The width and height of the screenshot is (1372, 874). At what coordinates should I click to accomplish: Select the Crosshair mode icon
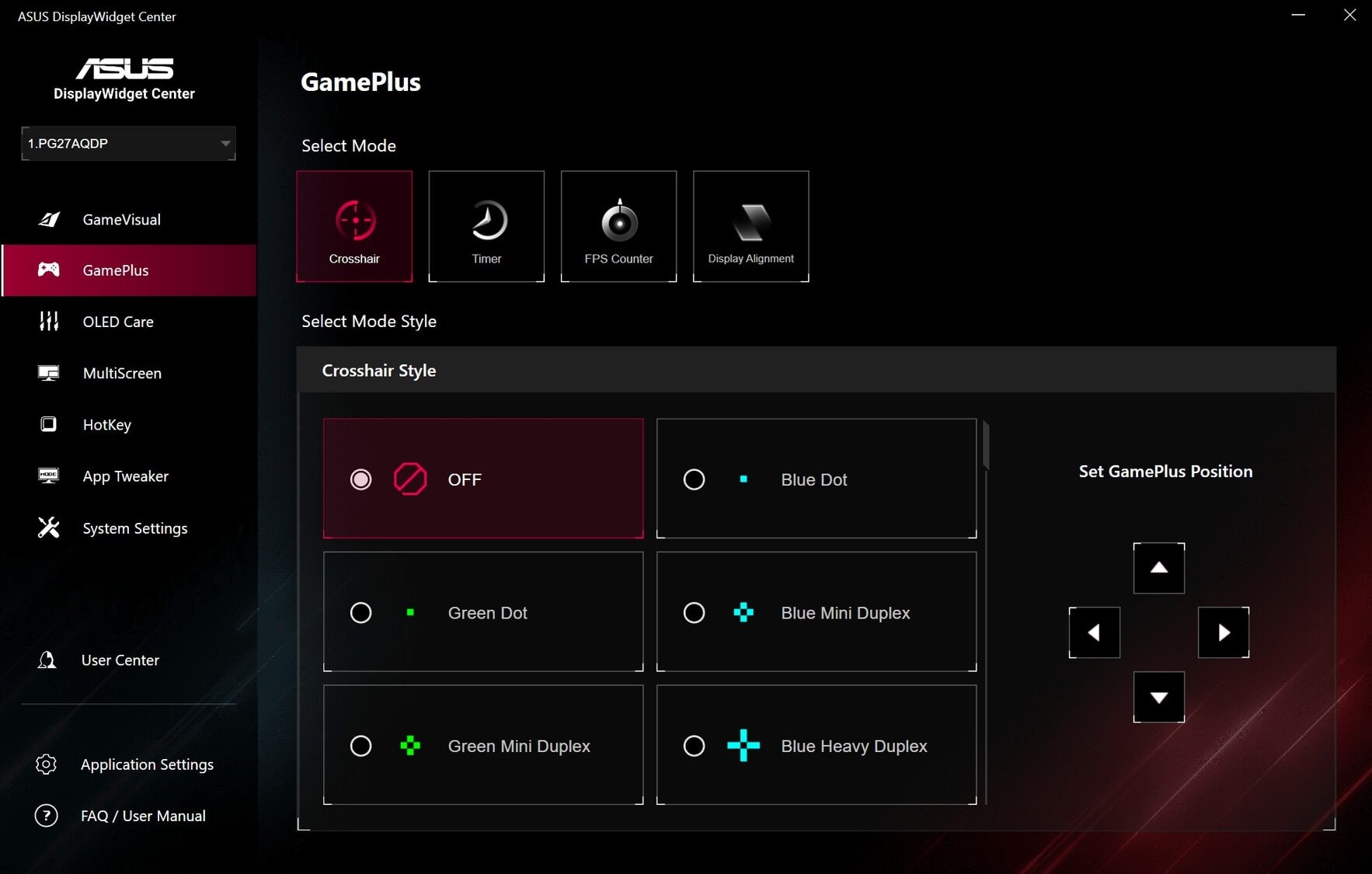click(355, 221)
